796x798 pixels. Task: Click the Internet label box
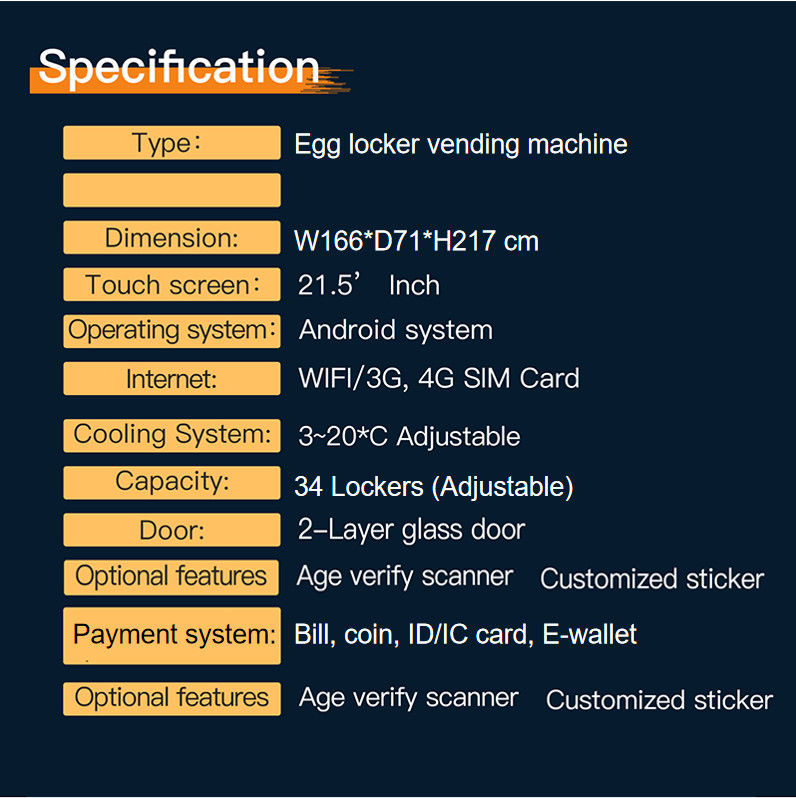click(171, 379)
